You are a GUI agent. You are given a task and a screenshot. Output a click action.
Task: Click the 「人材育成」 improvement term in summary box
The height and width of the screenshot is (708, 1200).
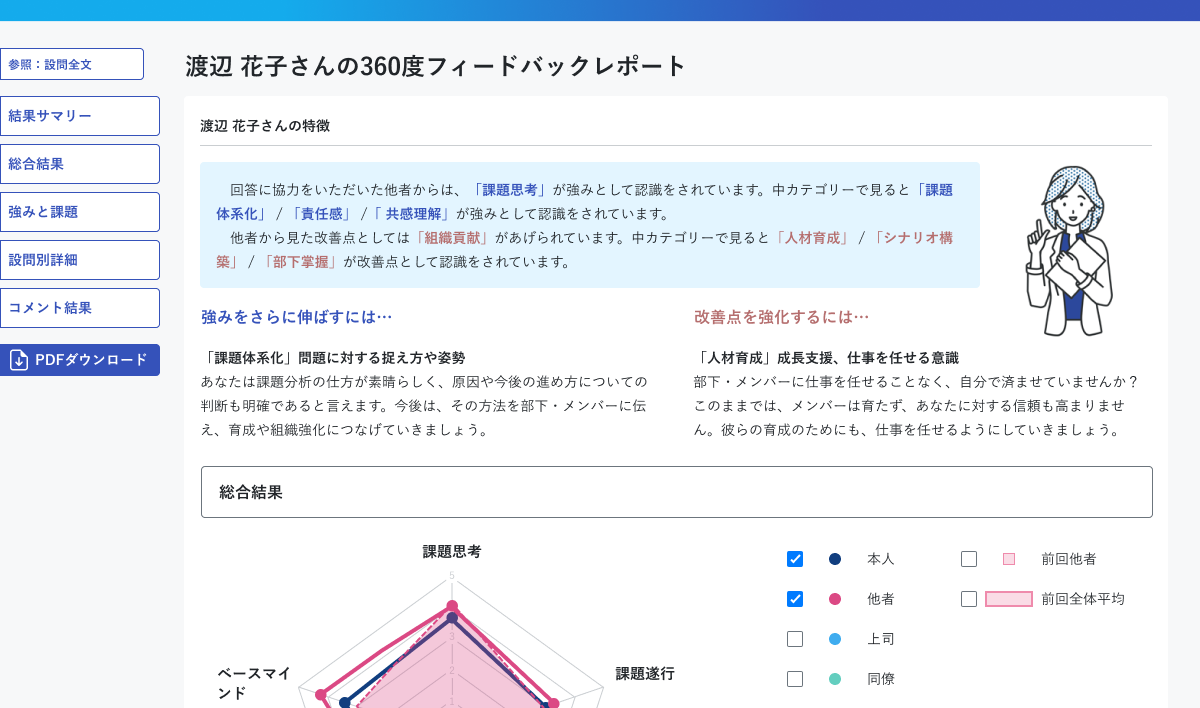811,238
